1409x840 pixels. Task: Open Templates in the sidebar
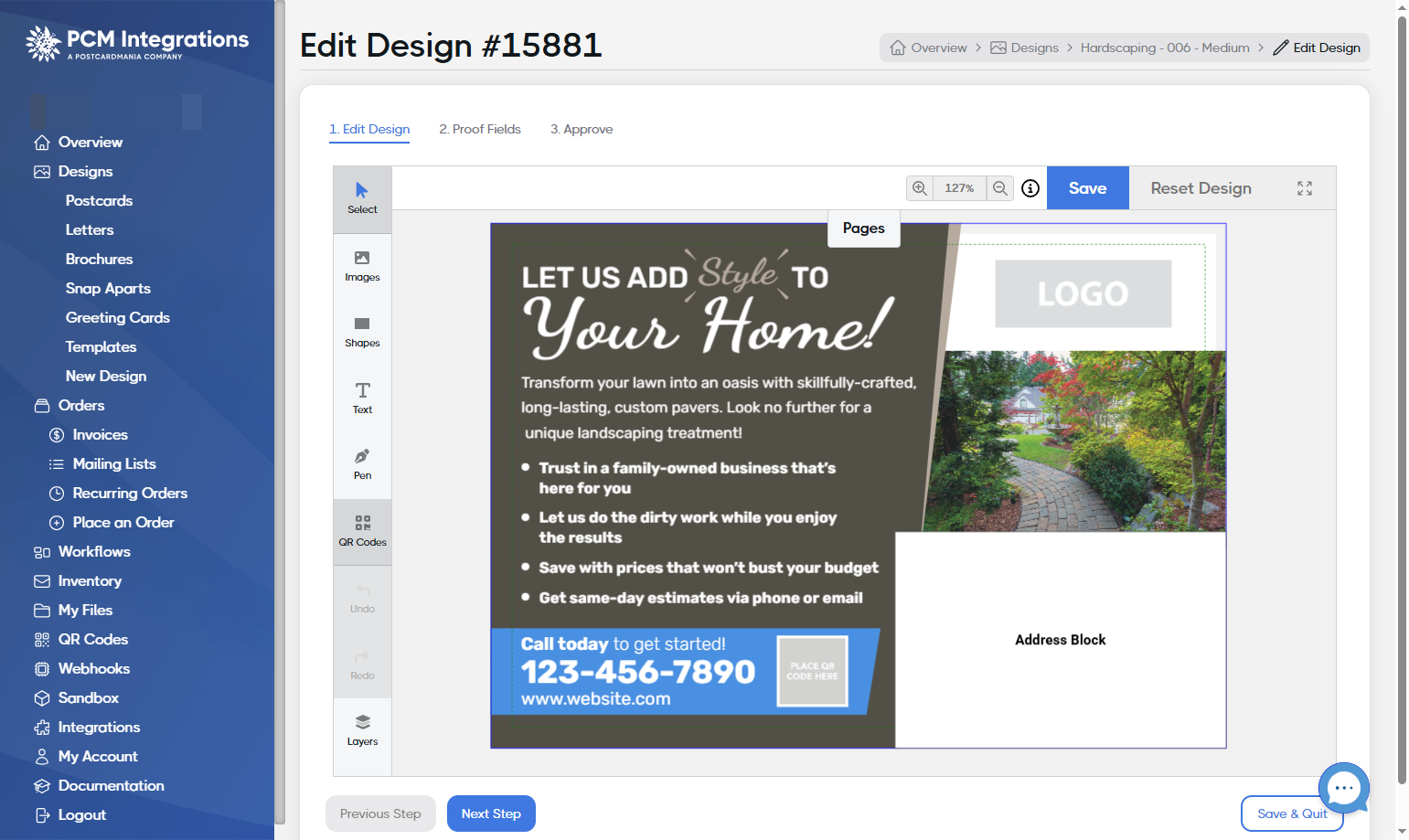[101, 347]
